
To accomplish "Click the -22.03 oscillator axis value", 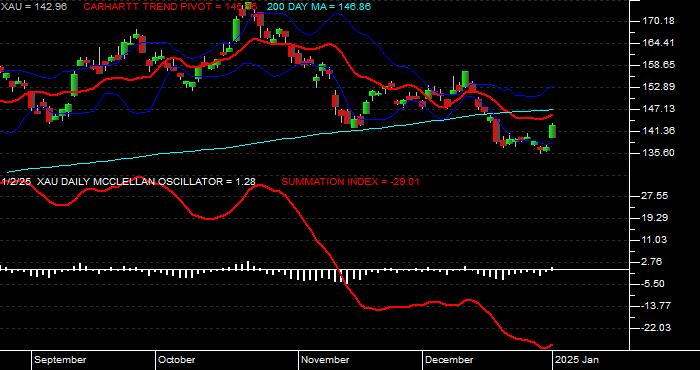I will tap(657, 328).
